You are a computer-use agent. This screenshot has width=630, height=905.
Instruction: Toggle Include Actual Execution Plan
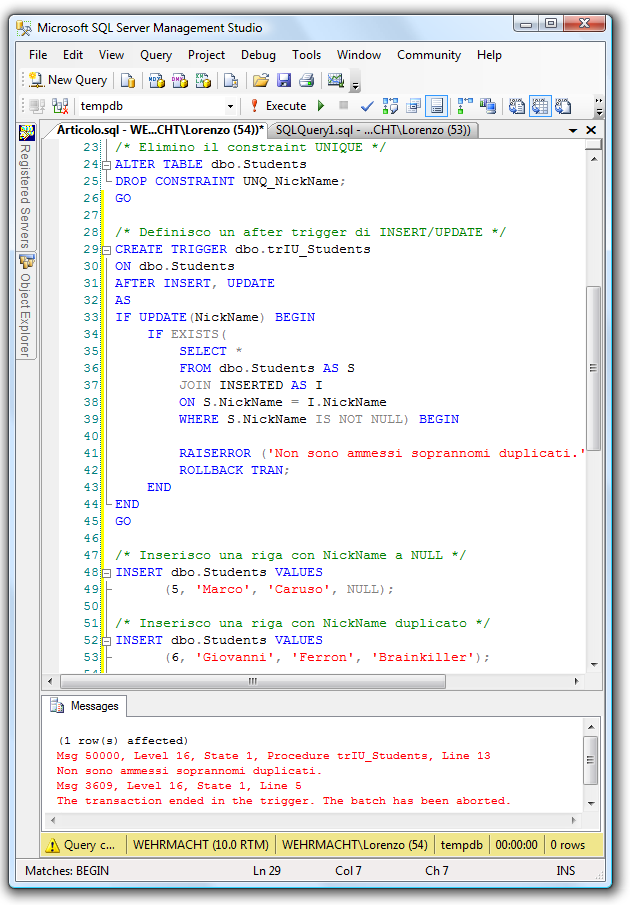coord(464,106)
